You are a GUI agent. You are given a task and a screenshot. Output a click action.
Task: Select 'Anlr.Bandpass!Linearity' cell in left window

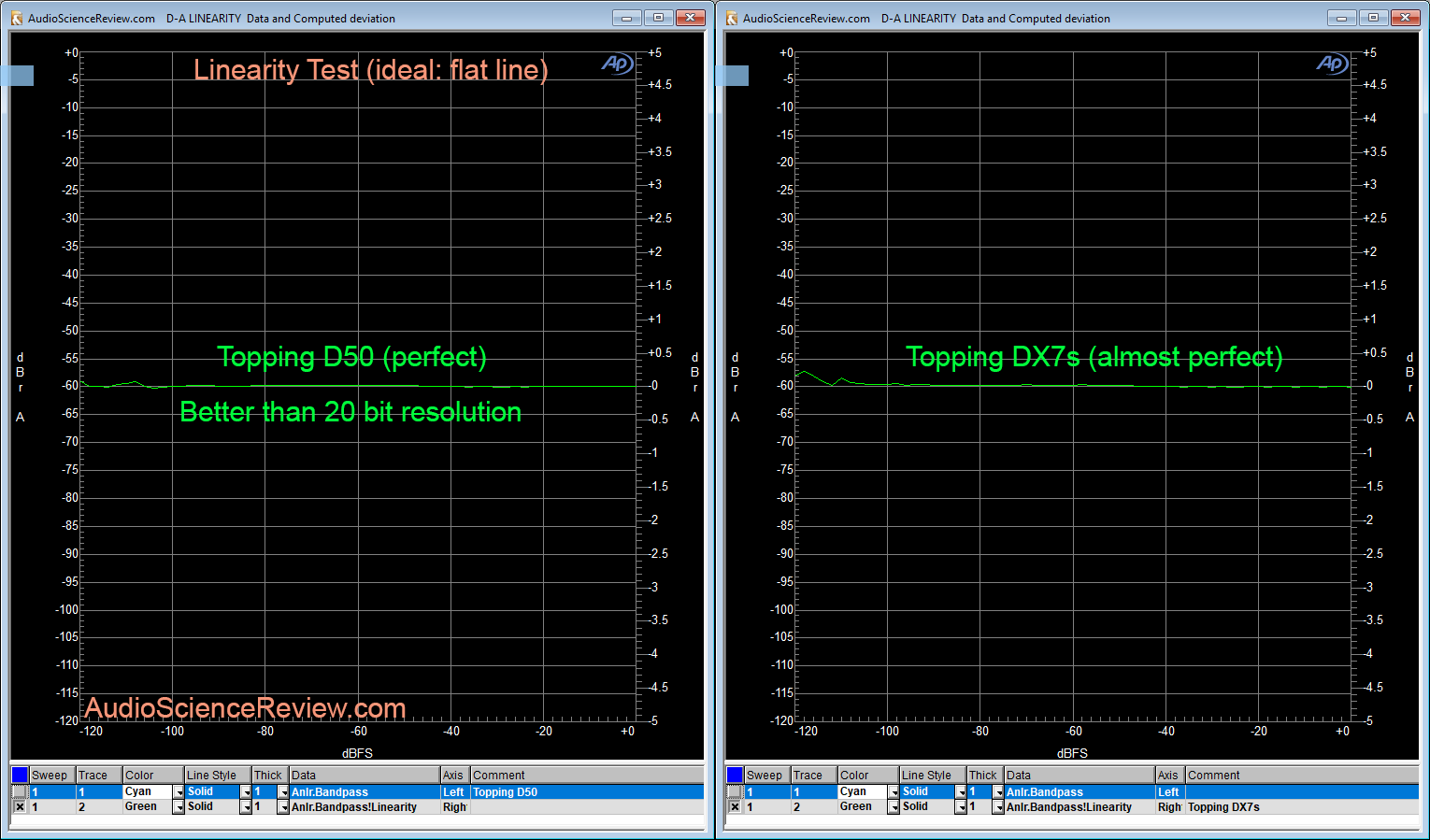coord(365,806)
